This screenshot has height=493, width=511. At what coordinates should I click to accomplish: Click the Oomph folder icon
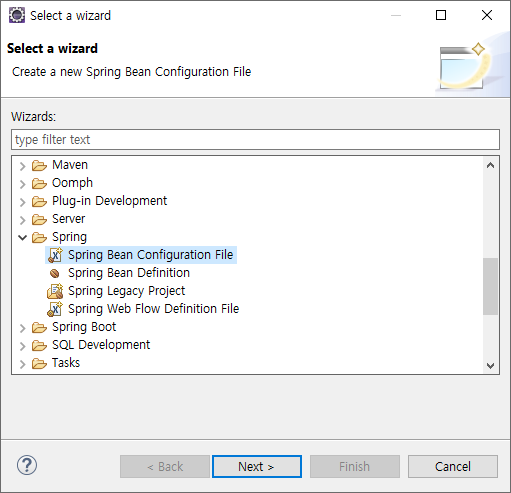click(x=39, y=183)
